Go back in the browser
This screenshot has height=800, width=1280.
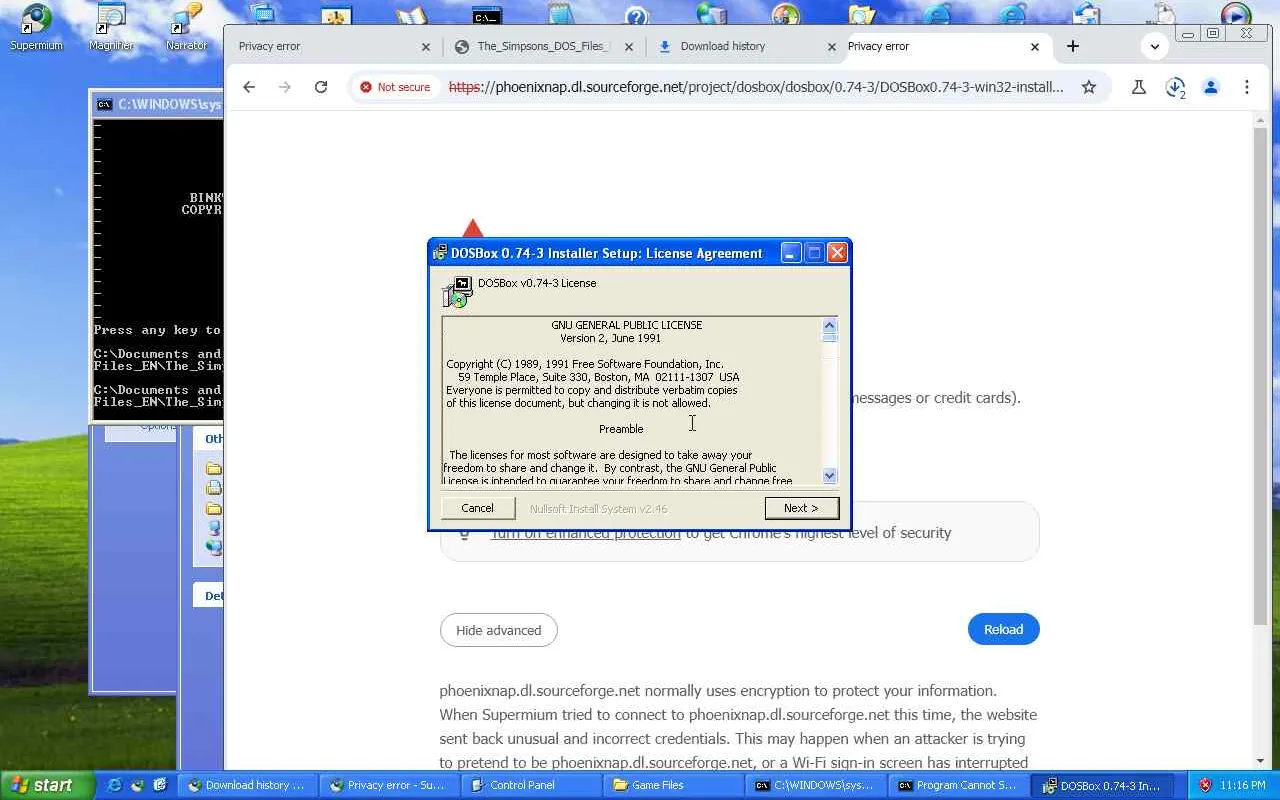click(249, 87)
